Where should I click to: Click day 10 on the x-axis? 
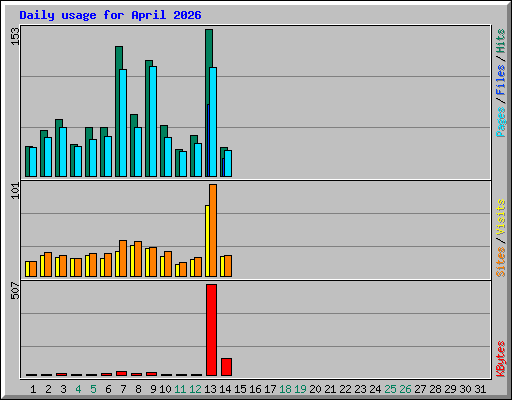click(165, 389)
